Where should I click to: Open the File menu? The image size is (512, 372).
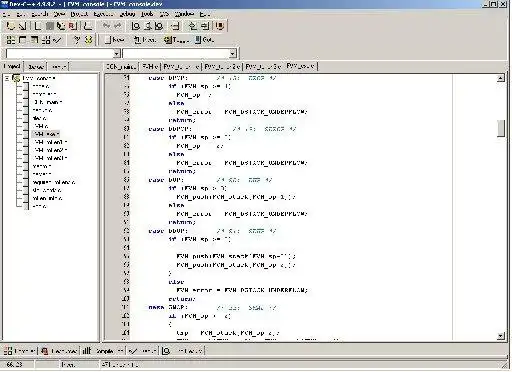6,14
